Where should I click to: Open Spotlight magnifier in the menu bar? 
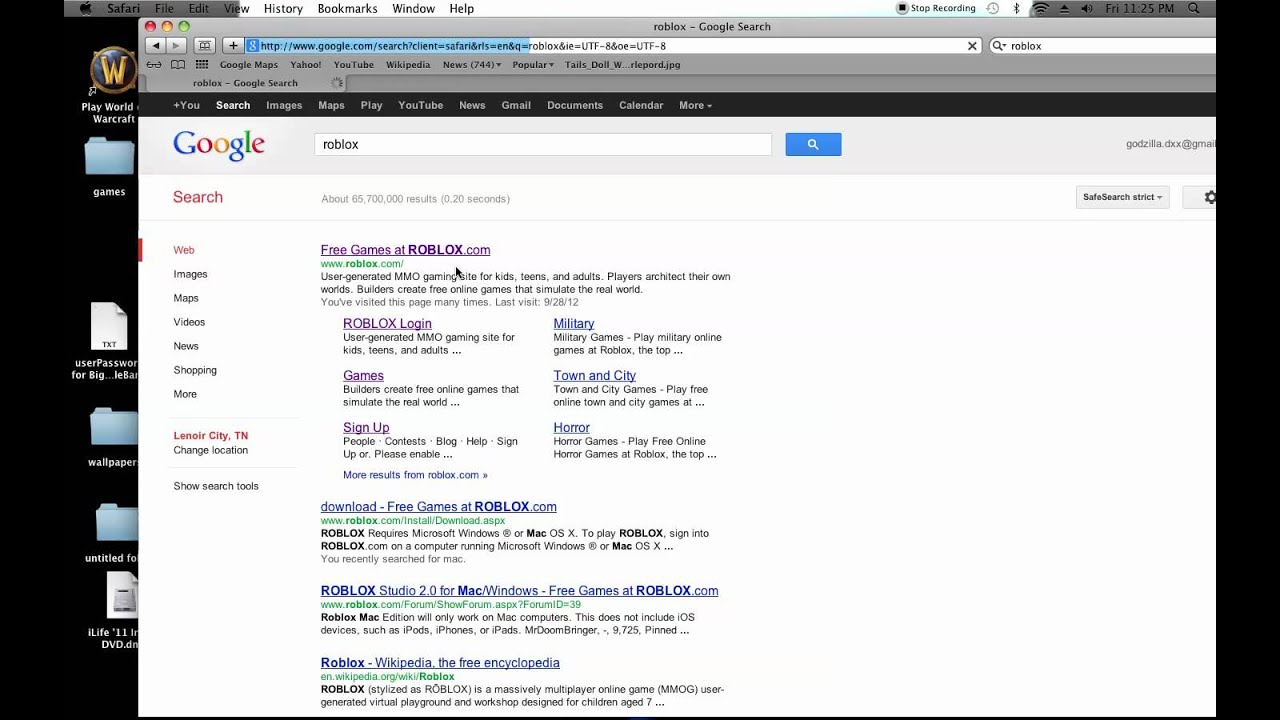point(1194,8)
